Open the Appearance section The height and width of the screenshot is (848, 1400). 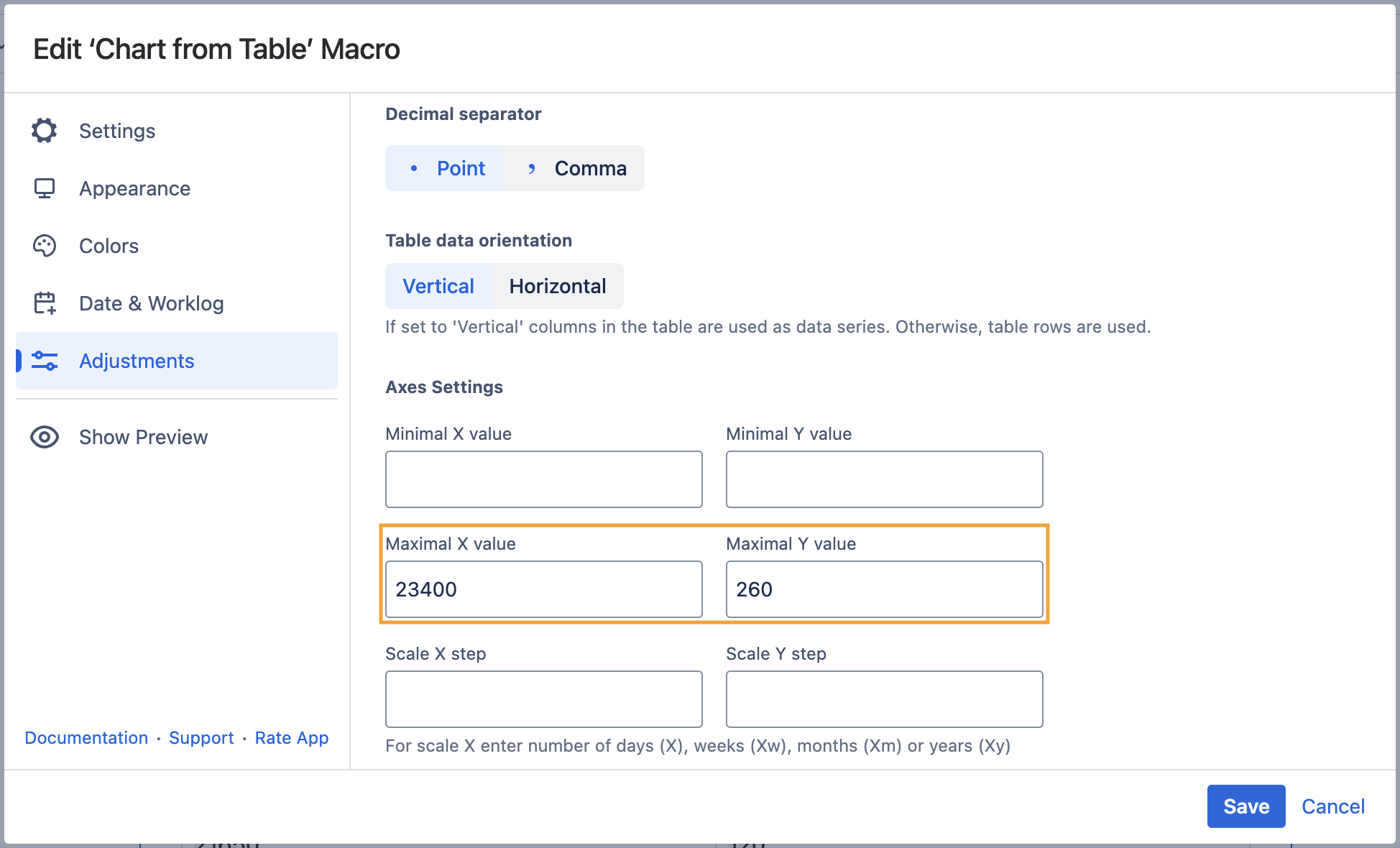pos(134,188)
